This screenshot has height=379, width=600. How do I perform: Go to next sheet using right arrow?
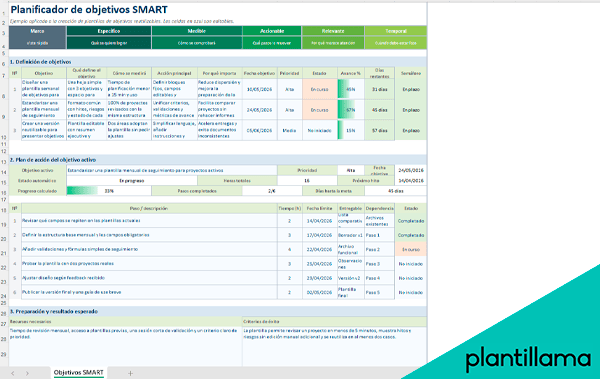coord(27,373)
